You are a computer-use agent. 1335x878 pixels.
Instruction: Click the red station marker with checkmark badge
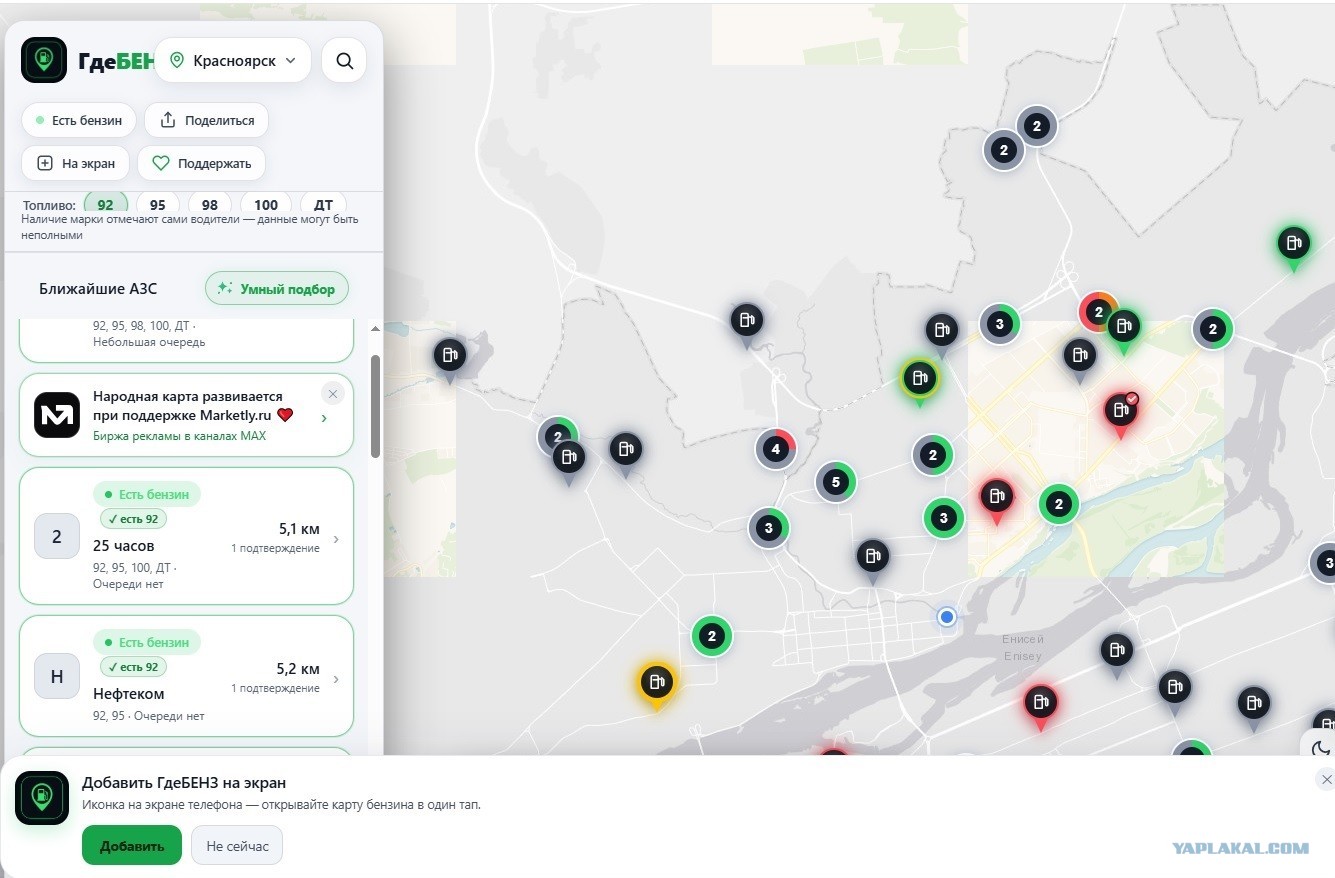(x=1121, y=412)
